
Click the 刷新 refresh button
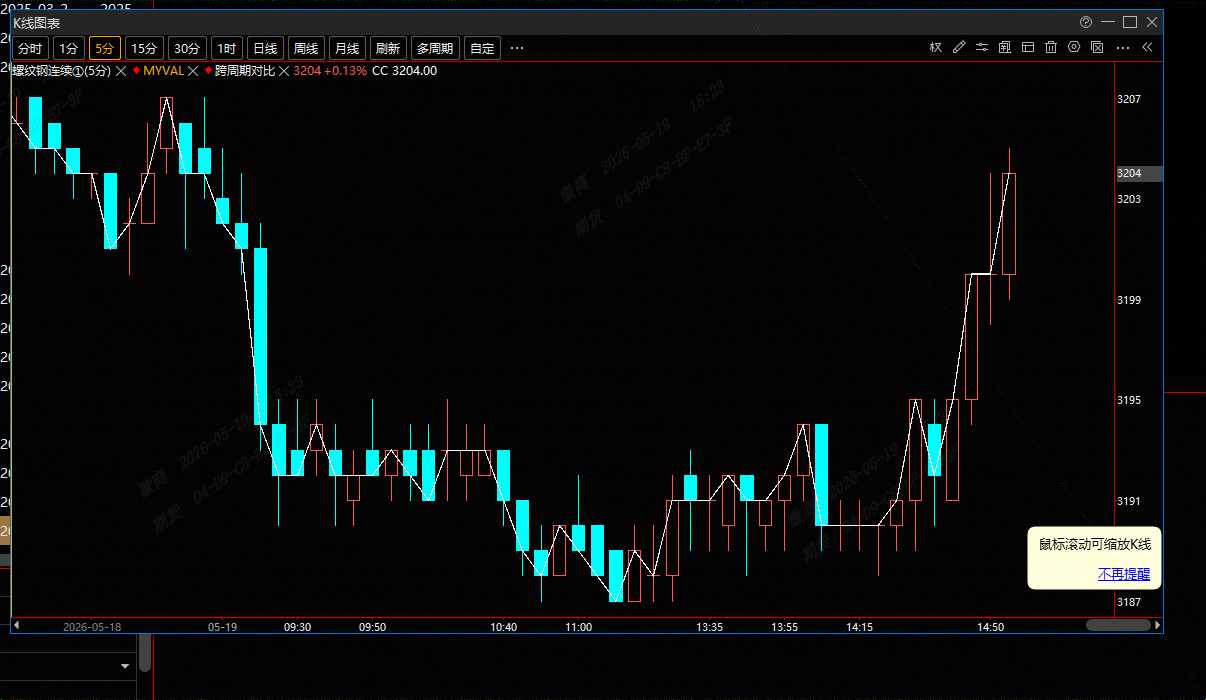pos(388,48)
